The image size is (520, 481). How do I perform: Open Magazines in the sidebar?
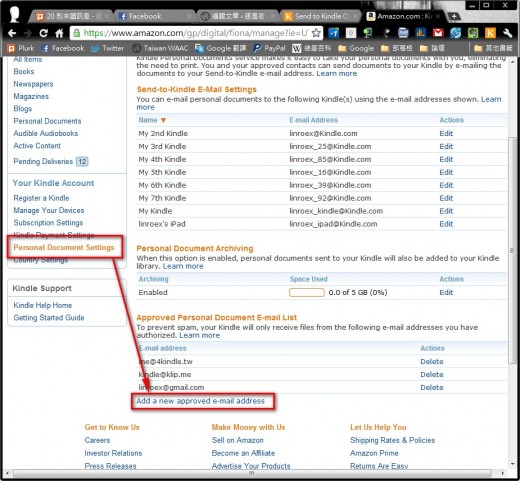[x=31, y=96]
